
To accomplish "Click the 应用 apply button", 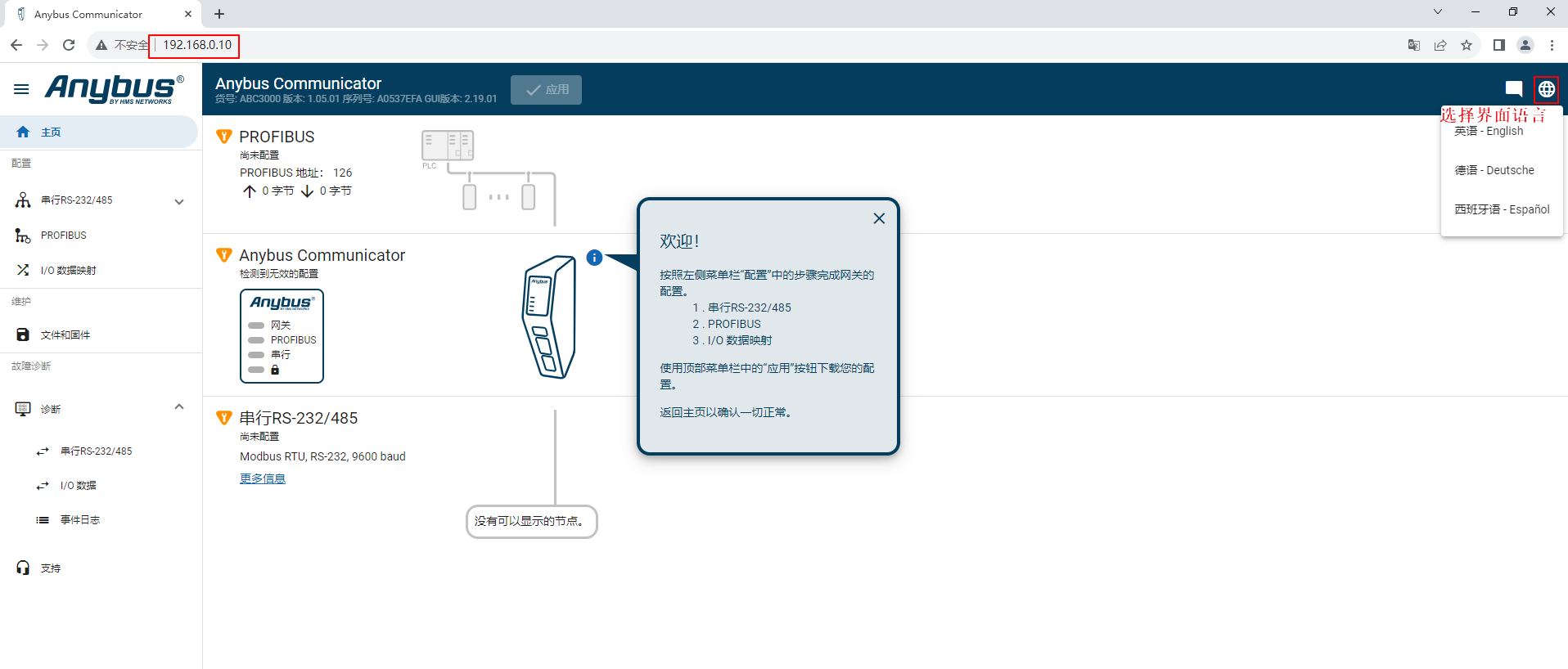I will click(546, 90).
